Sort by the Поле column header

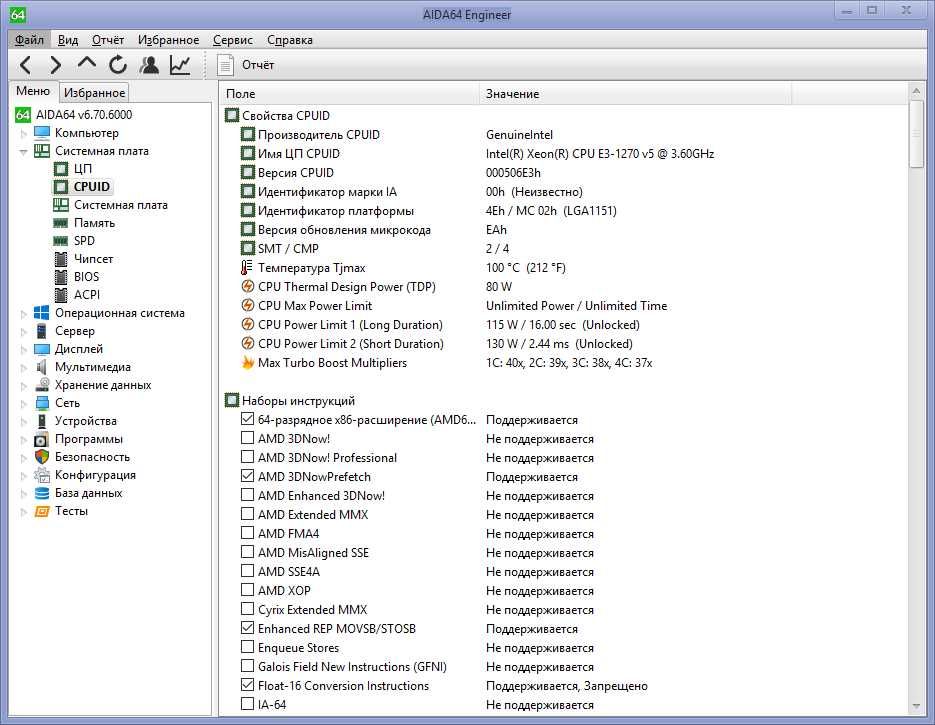tap(349, 94)
